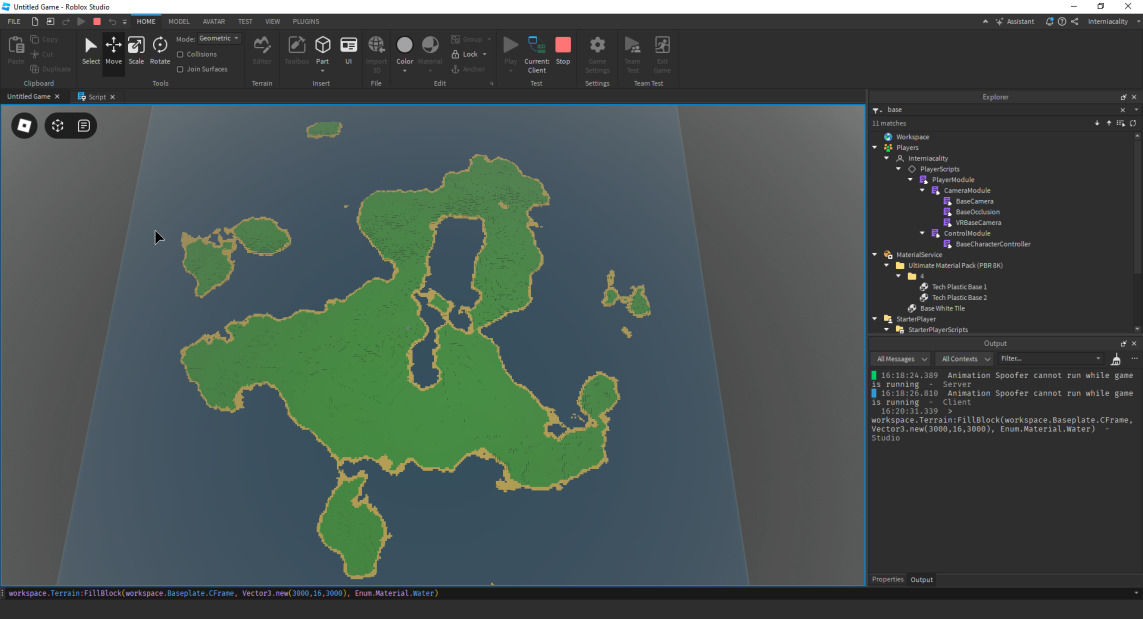Open the Assistant panel
The width and height of the screenshot is (1143, 619).
point(1014,21)
